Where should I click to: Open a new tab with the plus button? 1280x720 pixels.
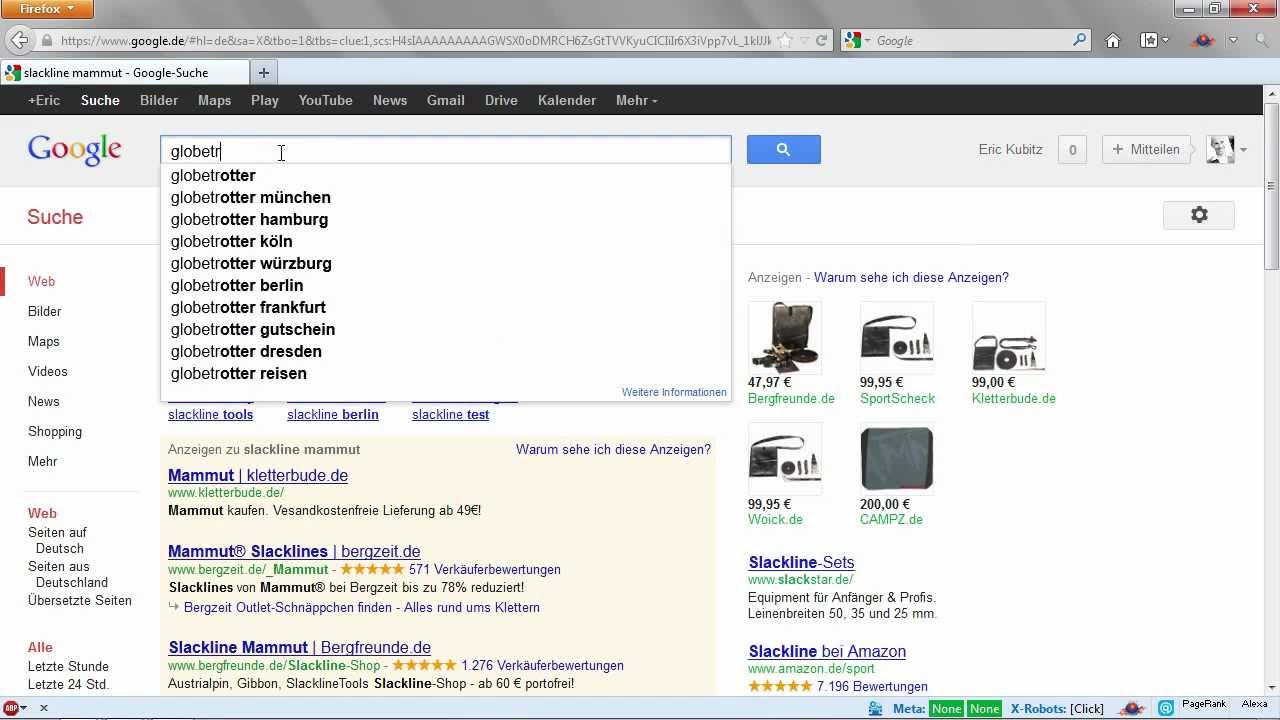click(x=264, y=72)
